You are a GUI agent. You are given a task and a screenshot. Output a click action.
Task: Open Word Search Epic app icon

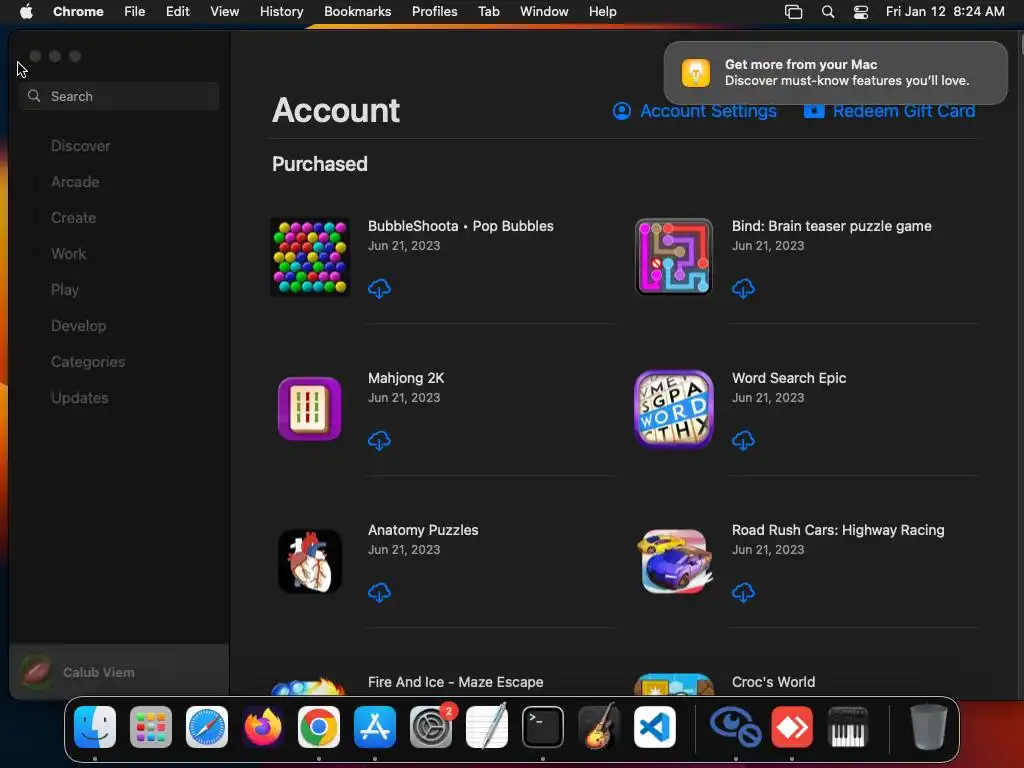click(x=673, y=409)
